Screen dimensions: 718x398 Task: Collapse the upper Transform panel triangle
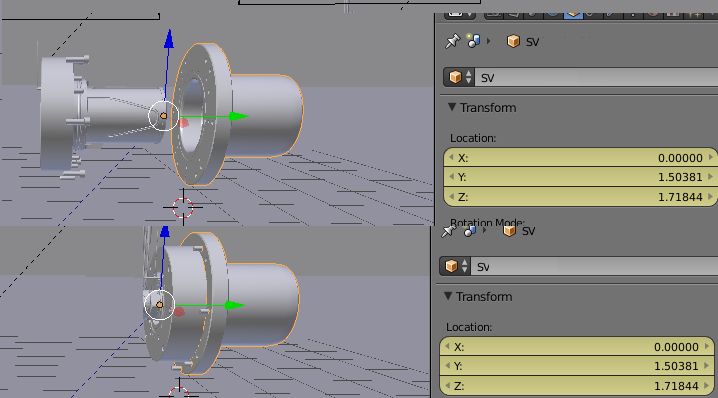452,107
